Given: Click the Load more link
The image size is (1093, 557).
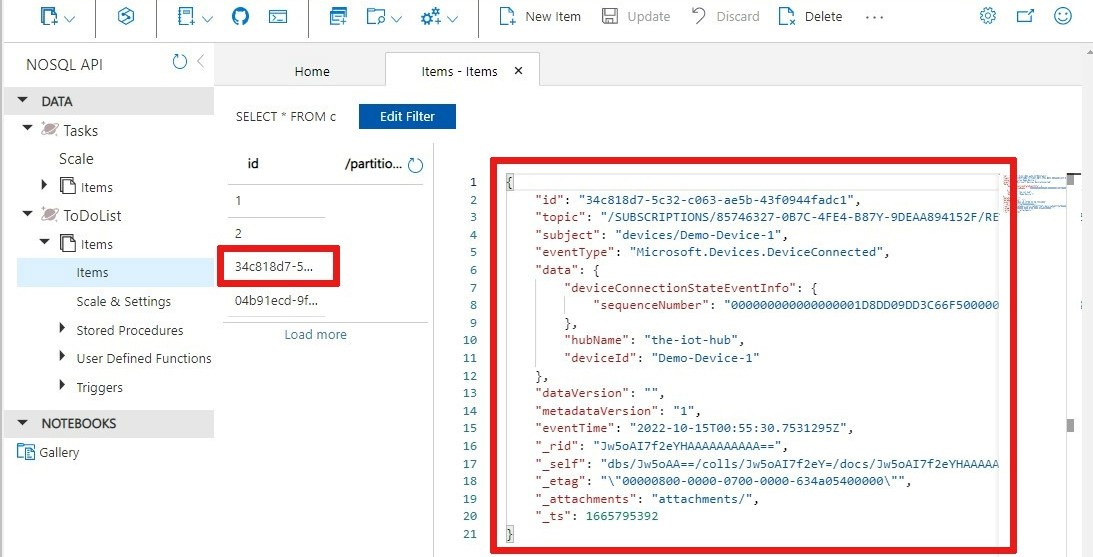Looking at the screenshot, I should point(315,335).
